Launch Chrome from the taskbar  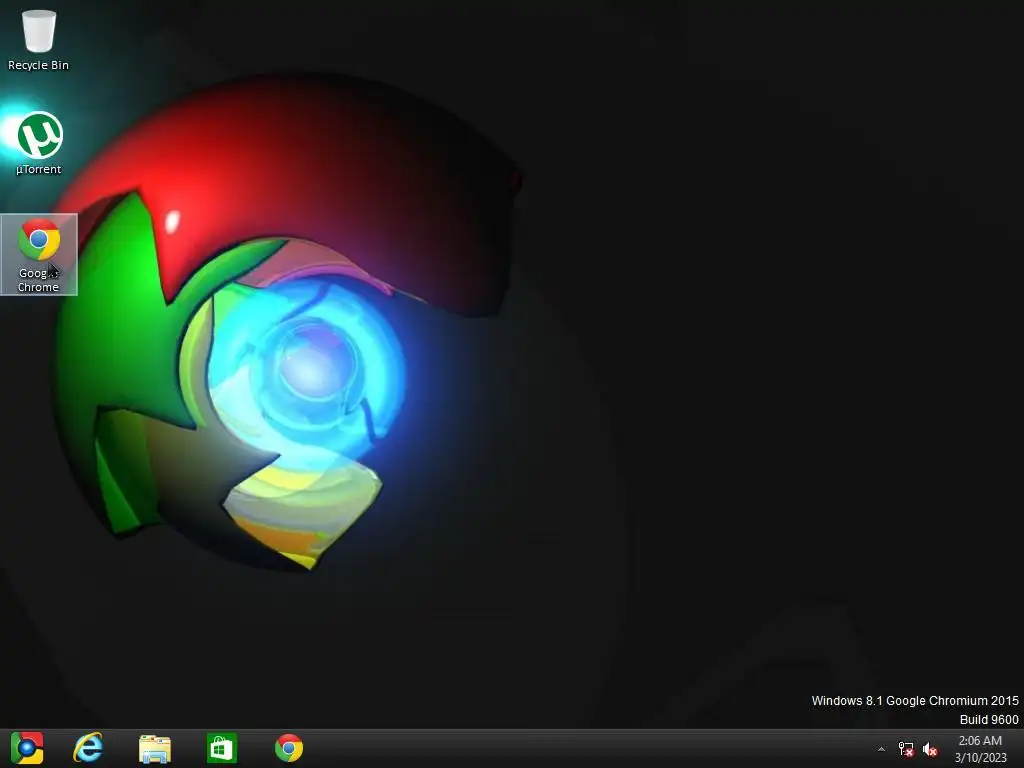[x=289, y=748]
